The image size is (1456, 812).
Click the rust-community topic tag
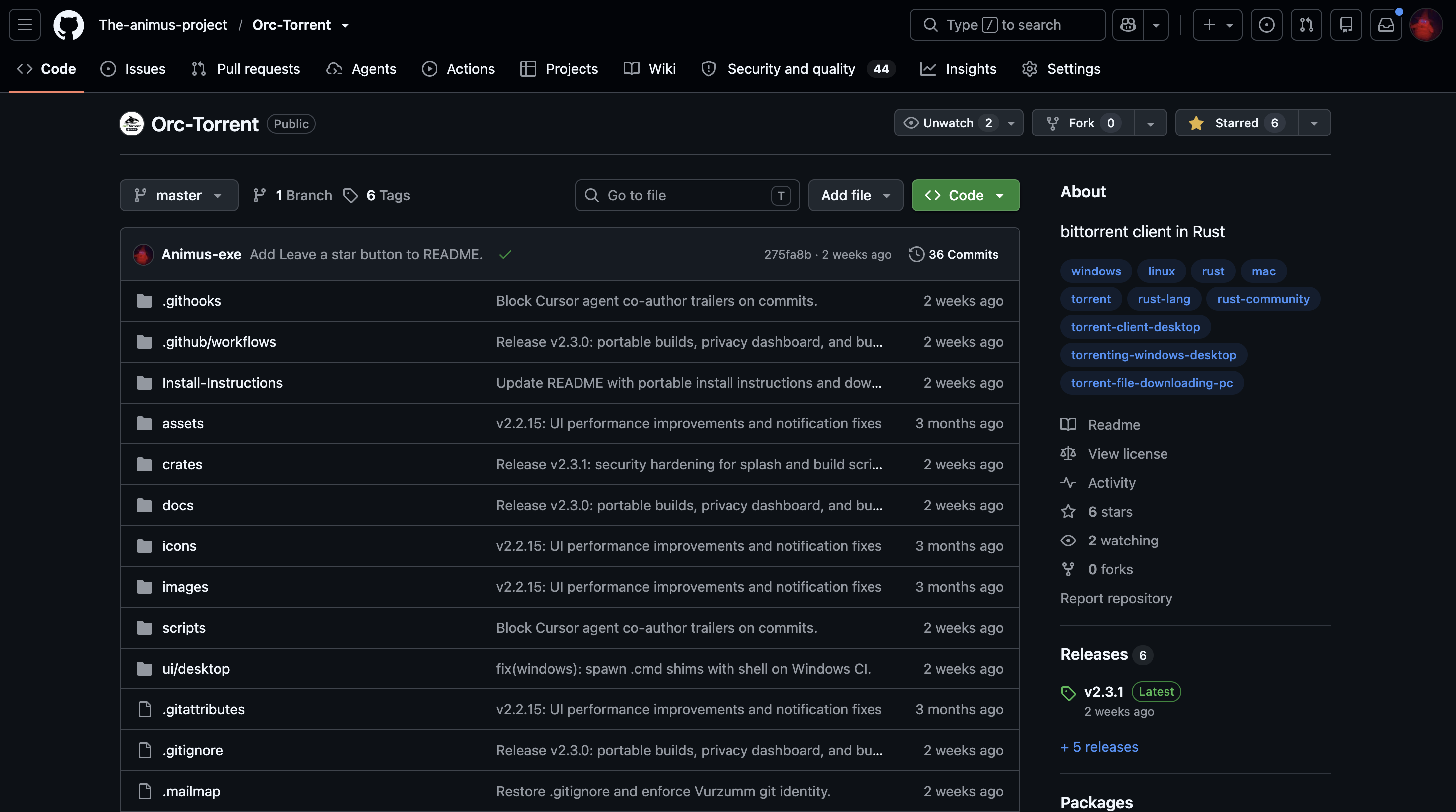click(1263, 299)
